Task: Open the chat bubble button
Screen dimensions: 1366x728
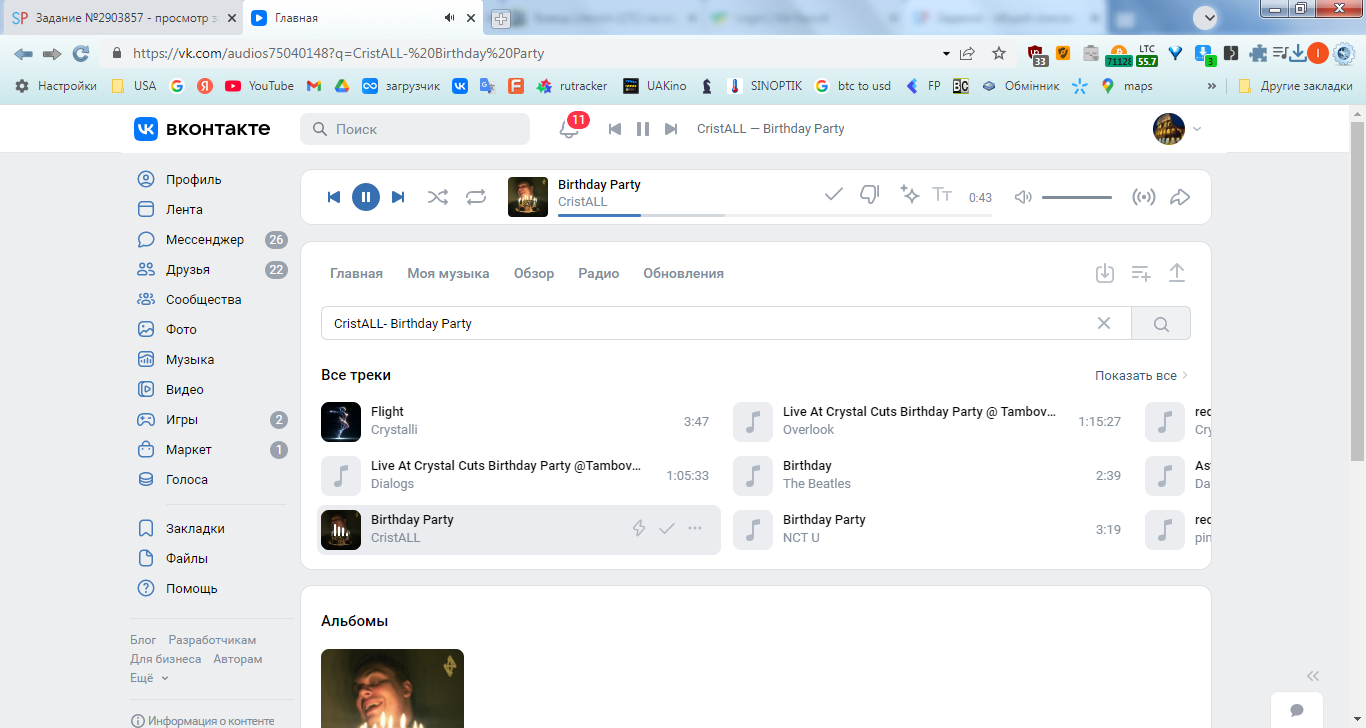Action: tap(1297, 710)
